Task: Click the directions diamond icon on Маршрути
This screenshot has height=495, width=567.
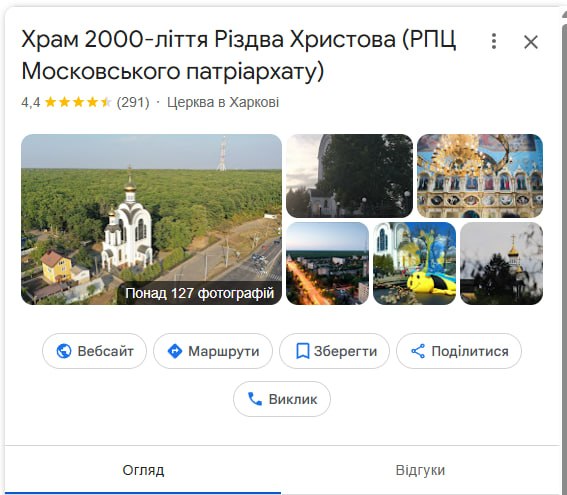Action: coord(175,351)
